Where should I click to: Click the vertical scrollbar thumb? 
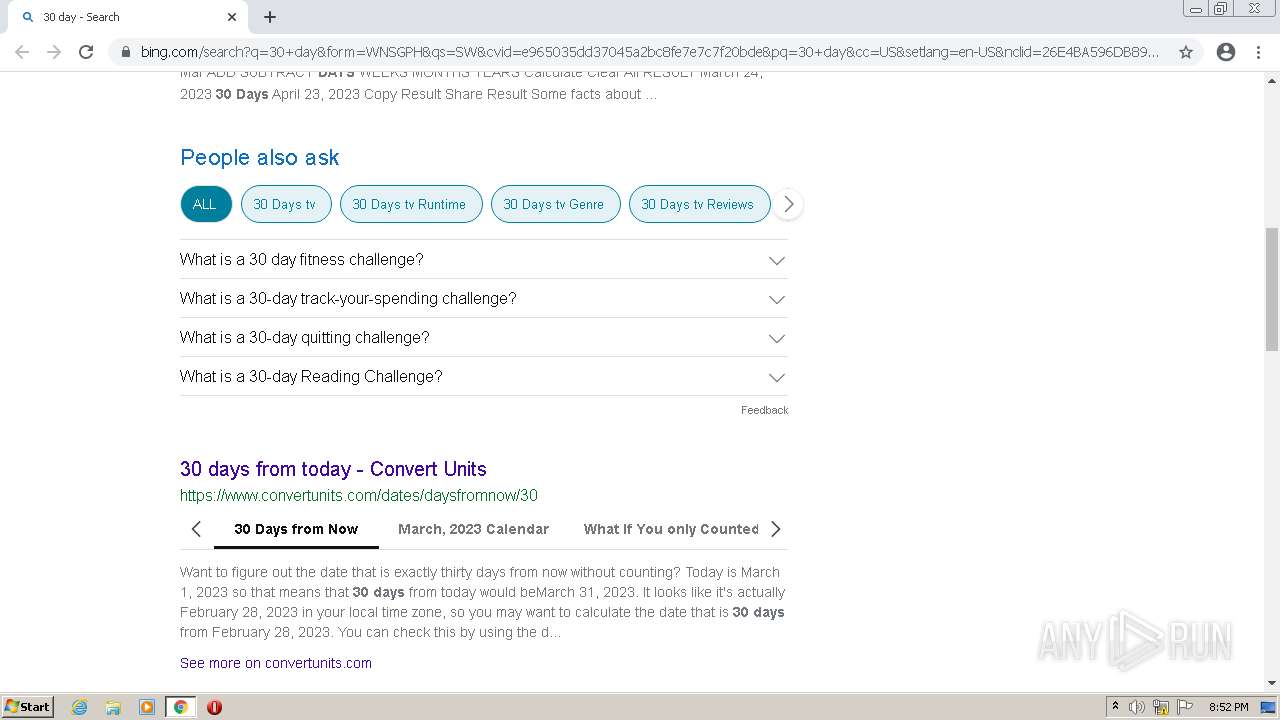[x=1272, y=289]
